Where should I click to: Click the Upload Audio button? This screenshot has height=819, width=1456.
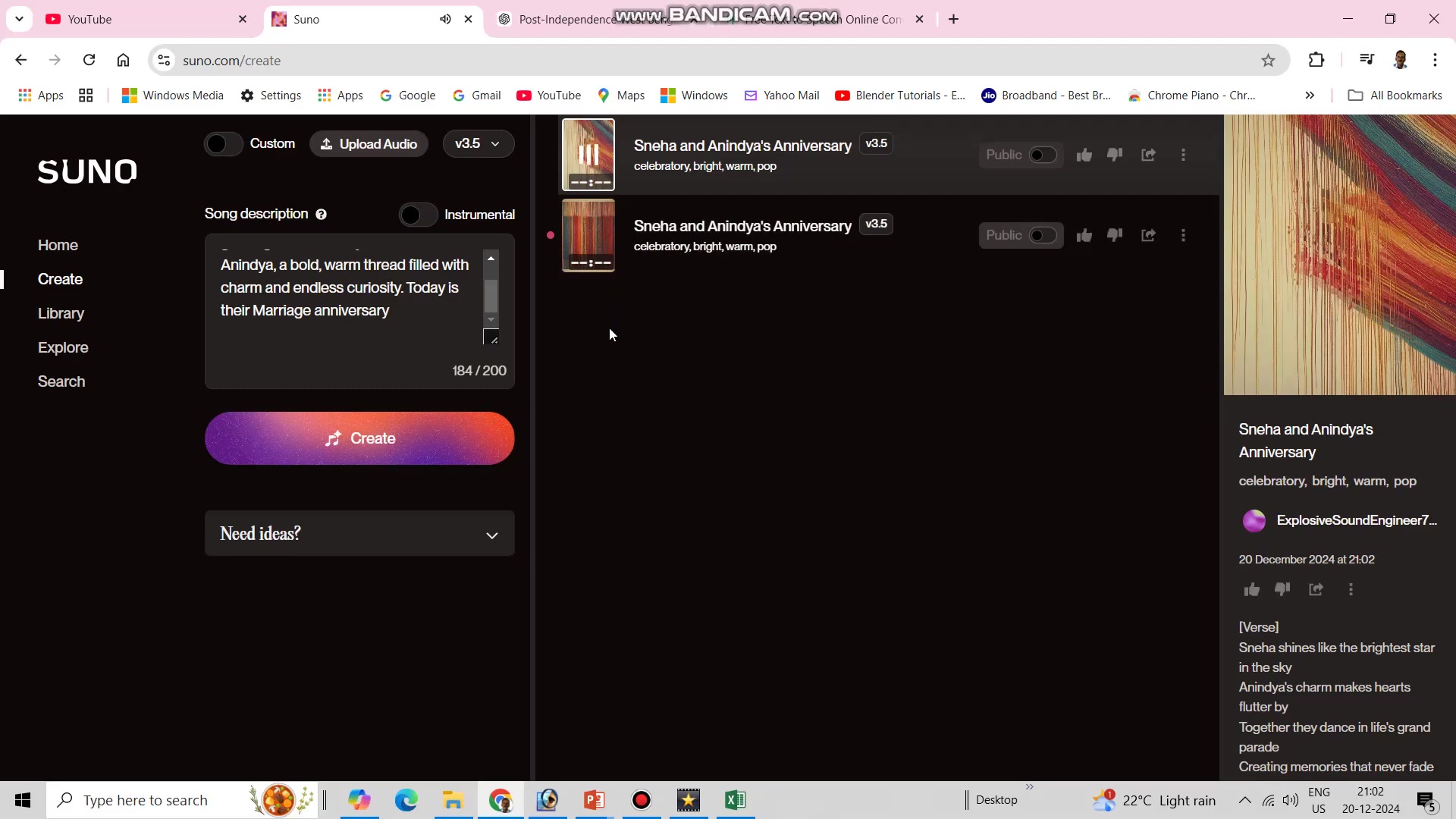point(369,143)
